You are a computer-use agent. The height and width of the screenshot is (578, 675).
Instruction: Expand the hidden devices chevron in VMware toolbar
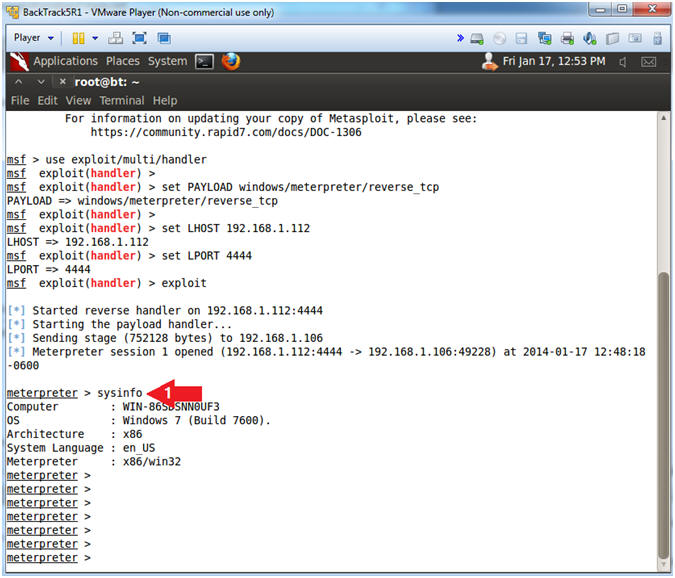click(x=460, y=38)
